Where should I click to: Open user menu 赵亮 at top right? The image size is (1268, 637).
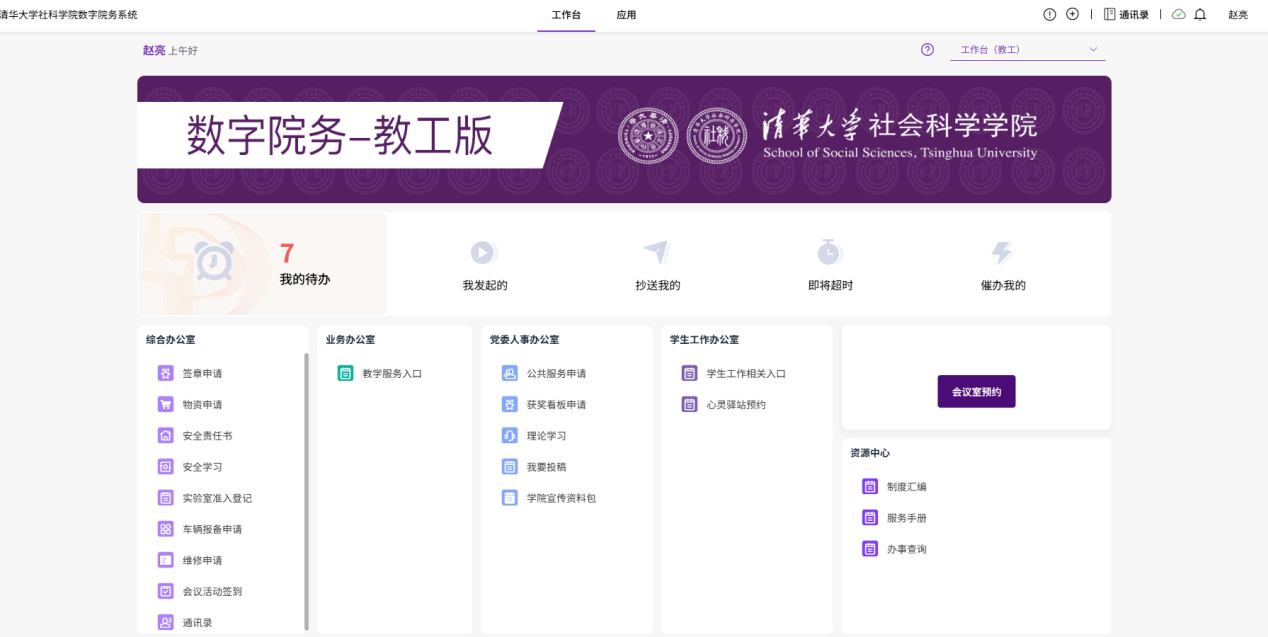click(x=1238, y=15)
